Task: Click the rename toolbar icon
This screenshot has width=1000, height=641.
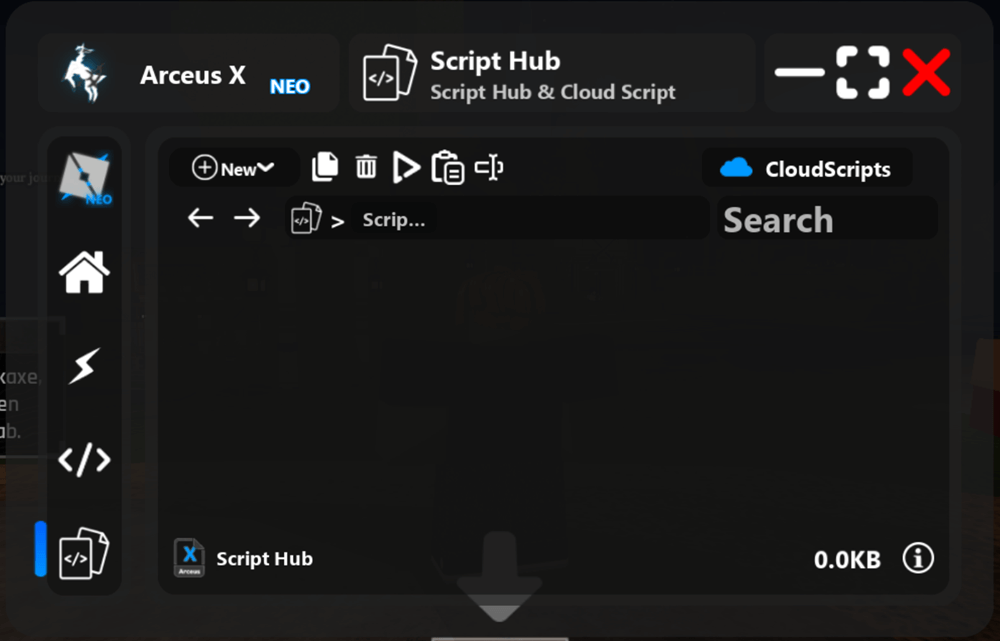Action: [x=489, y=167]
